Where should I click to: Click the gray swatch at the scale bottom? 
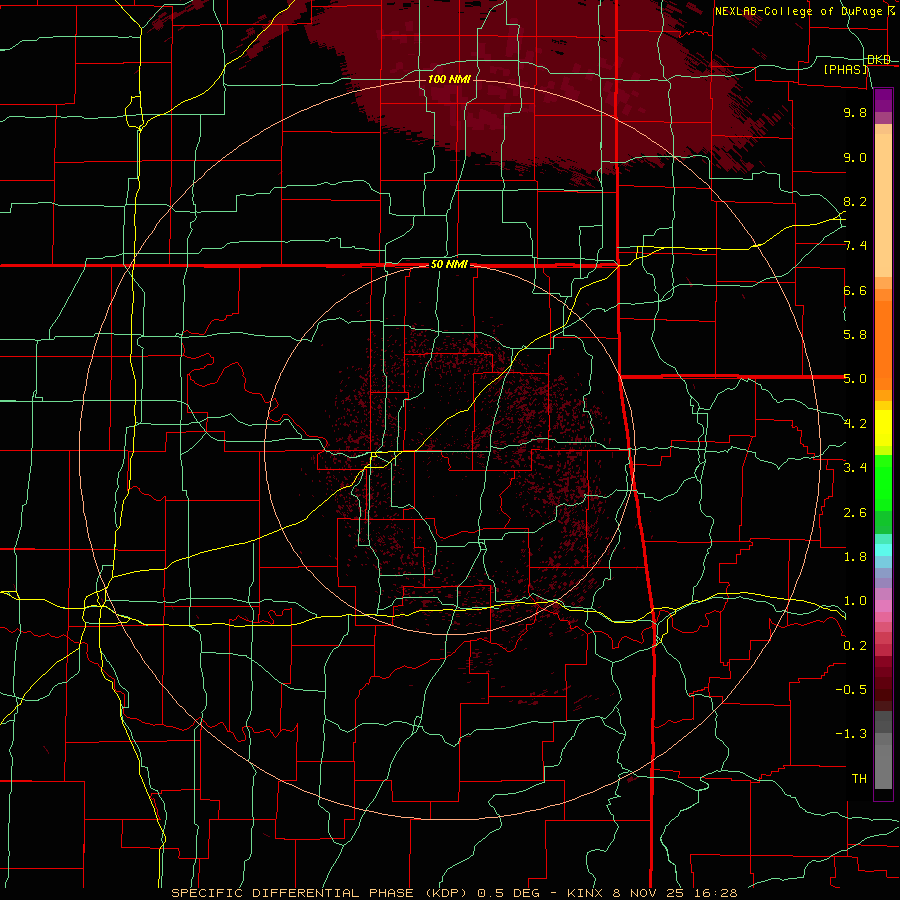(x=883, y=766)
